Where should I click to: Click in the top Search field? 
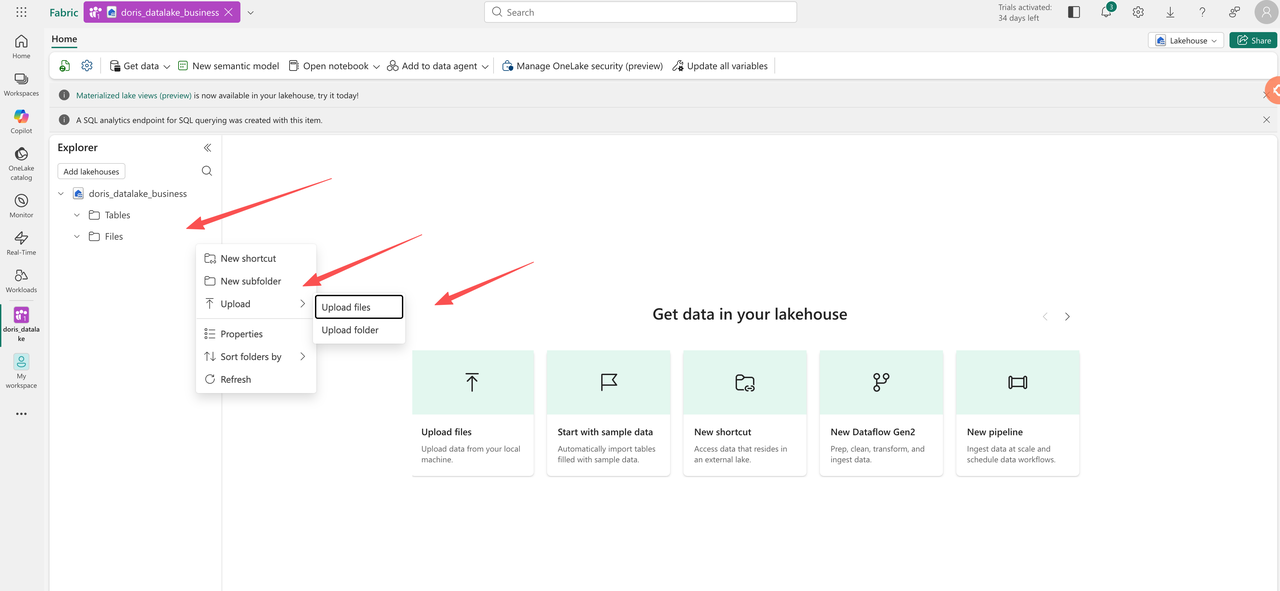pyautogui.click(x=640, y=13)
